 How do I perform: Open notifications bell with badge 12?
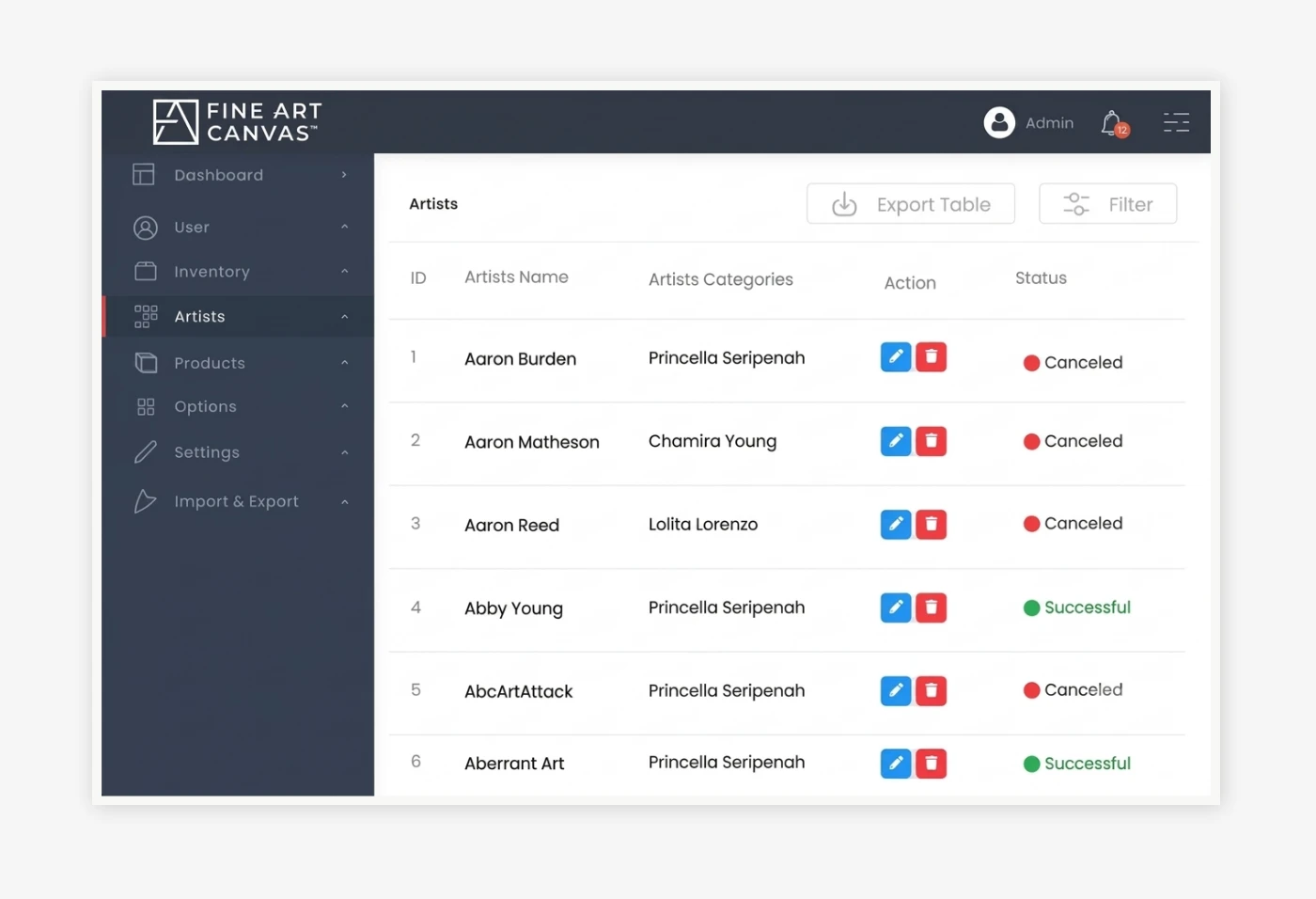tap(1114, 123)
